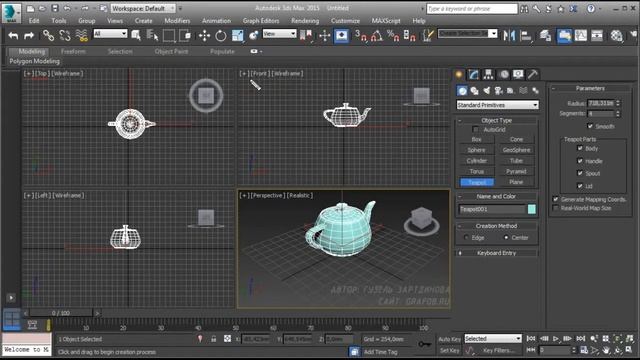Click the teapot object color swatch
This screenshot has width=640, height=360.
coord(531,209)
